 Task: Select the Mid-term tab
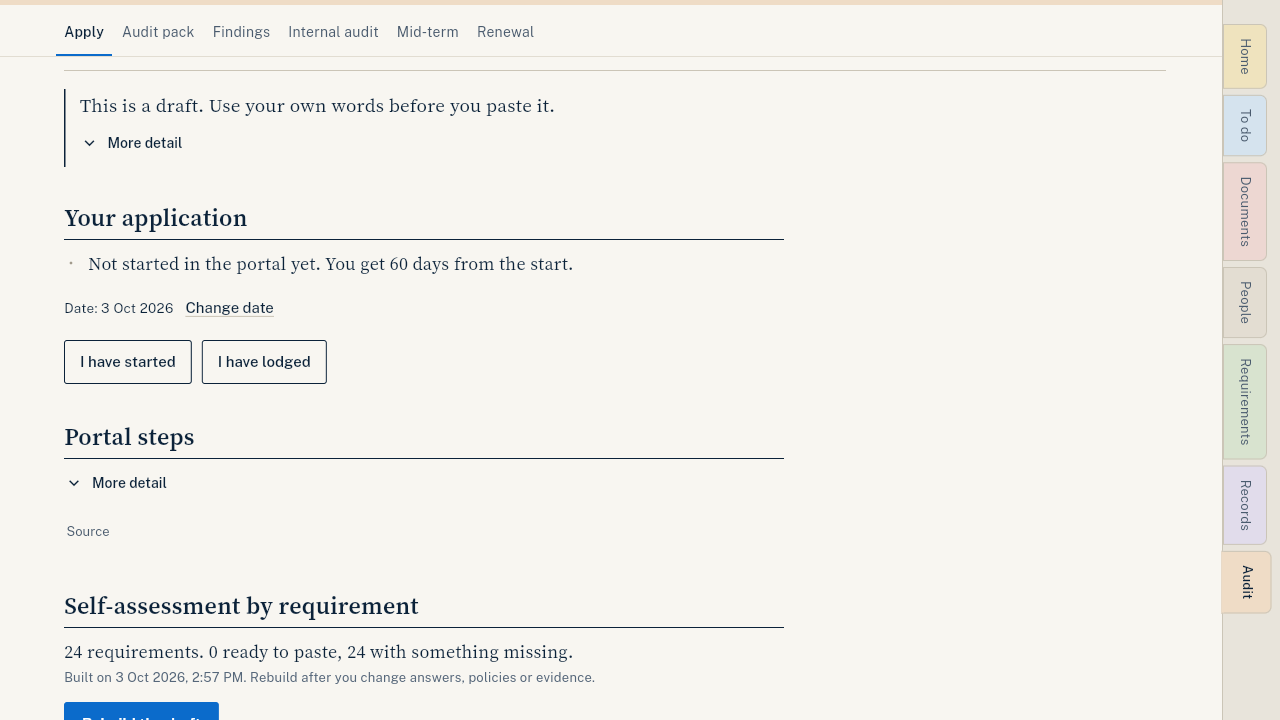click(x=427, y=32)
